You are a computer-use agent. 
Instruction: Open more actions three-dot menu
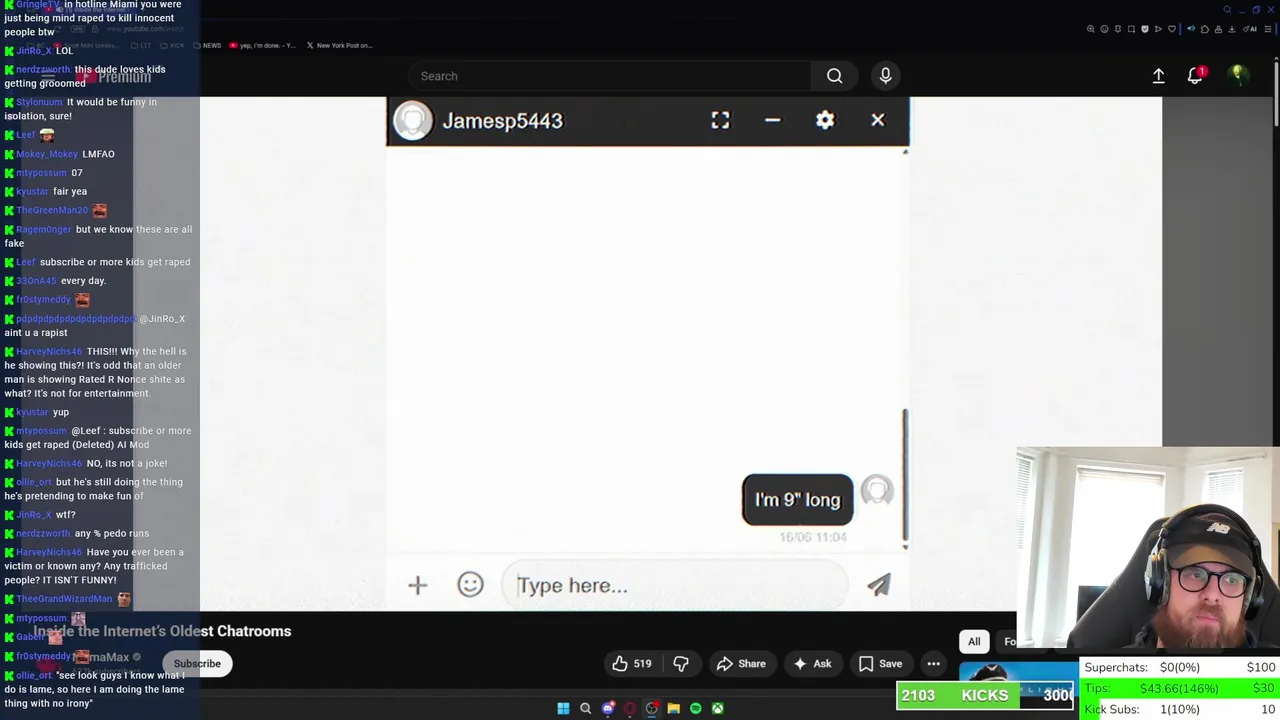pos(933,664)
